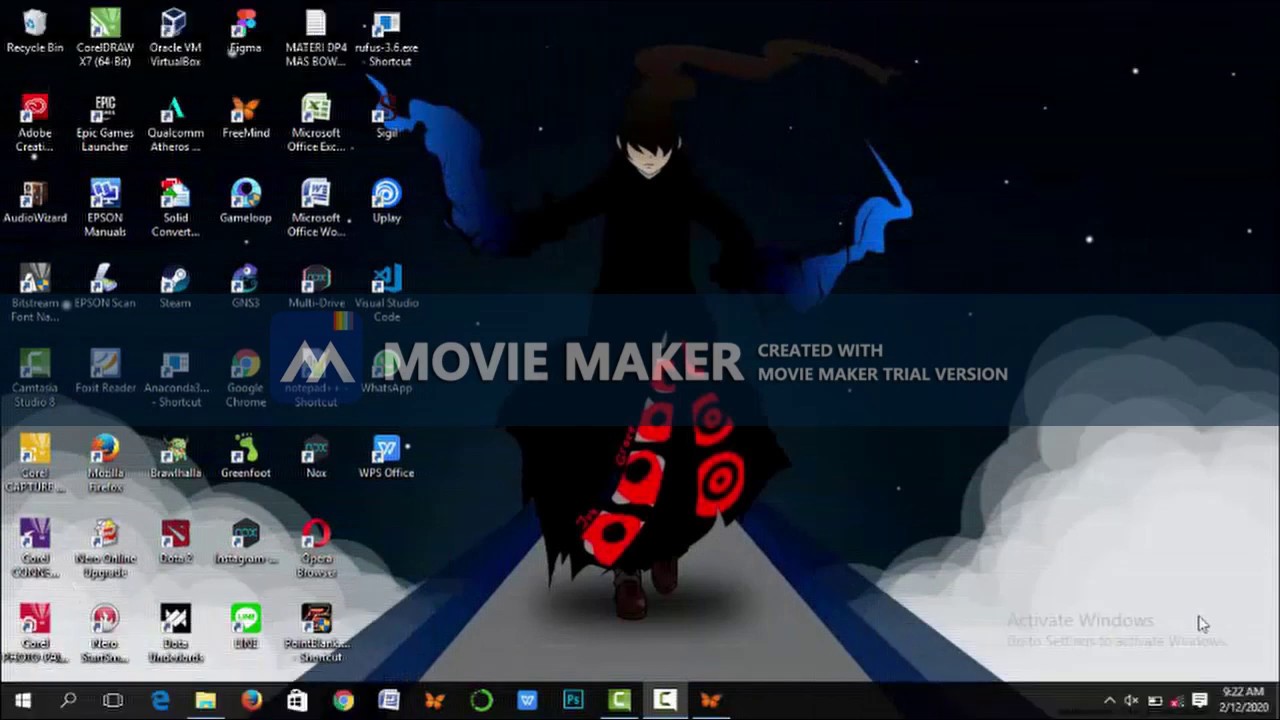This screenshot has height=720, width=1280.
Task: Click the Anaconda3 shortcut icon
Action: (x=175, y=378)
